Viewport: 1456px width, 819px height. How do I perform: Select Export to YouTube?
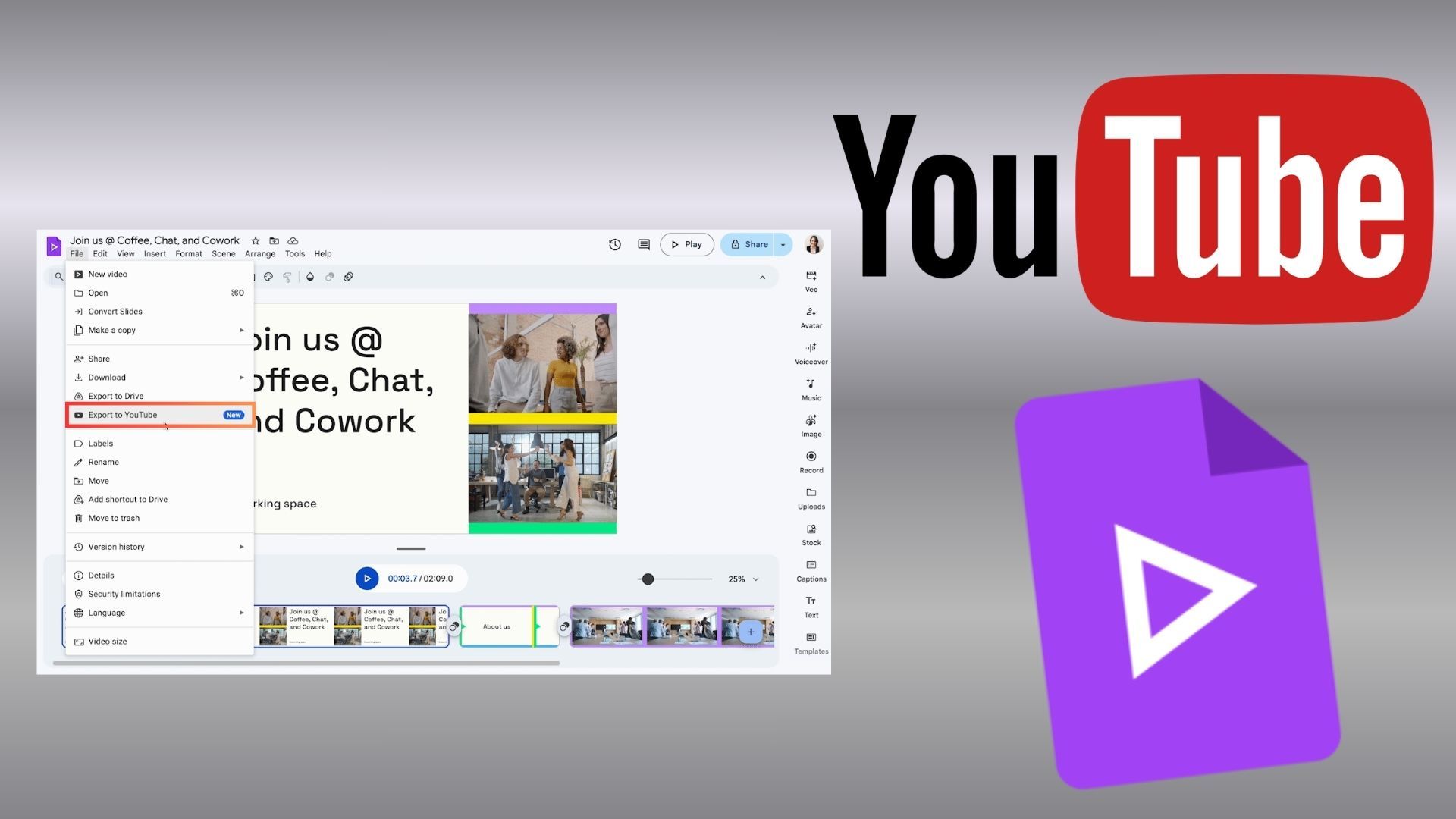point(160,415)
